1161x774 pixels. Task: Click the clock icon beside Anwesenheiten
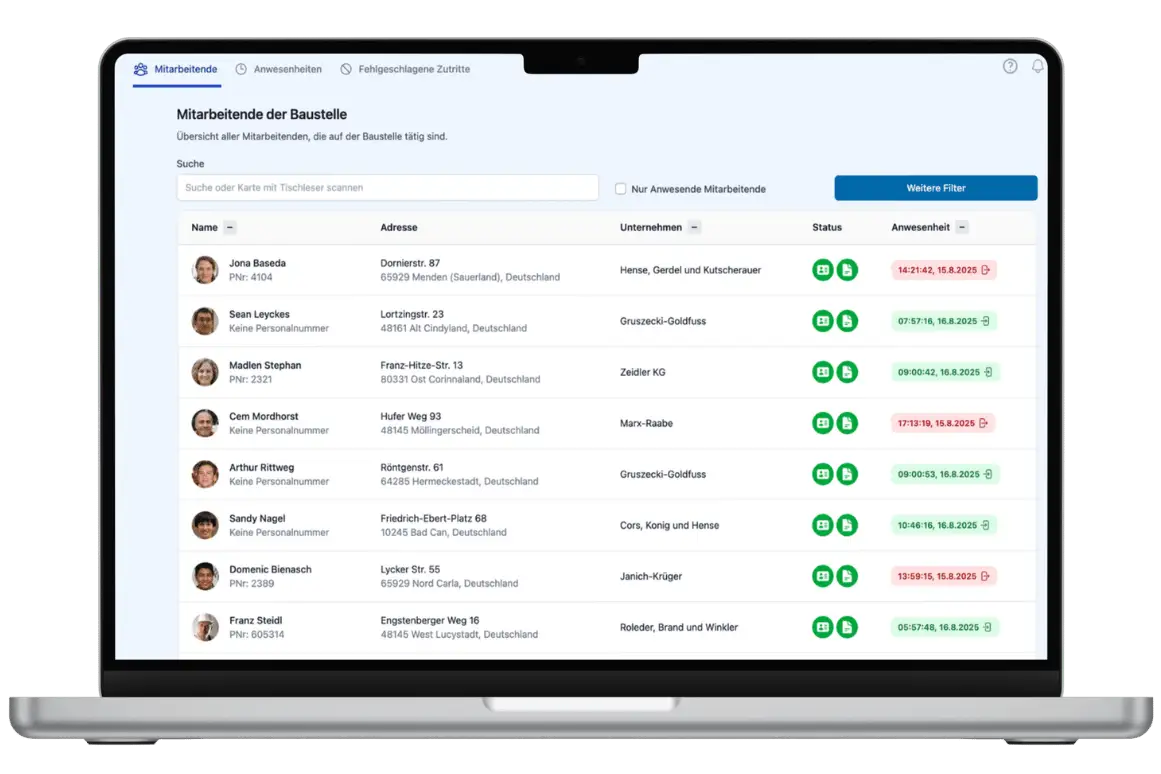240,69
